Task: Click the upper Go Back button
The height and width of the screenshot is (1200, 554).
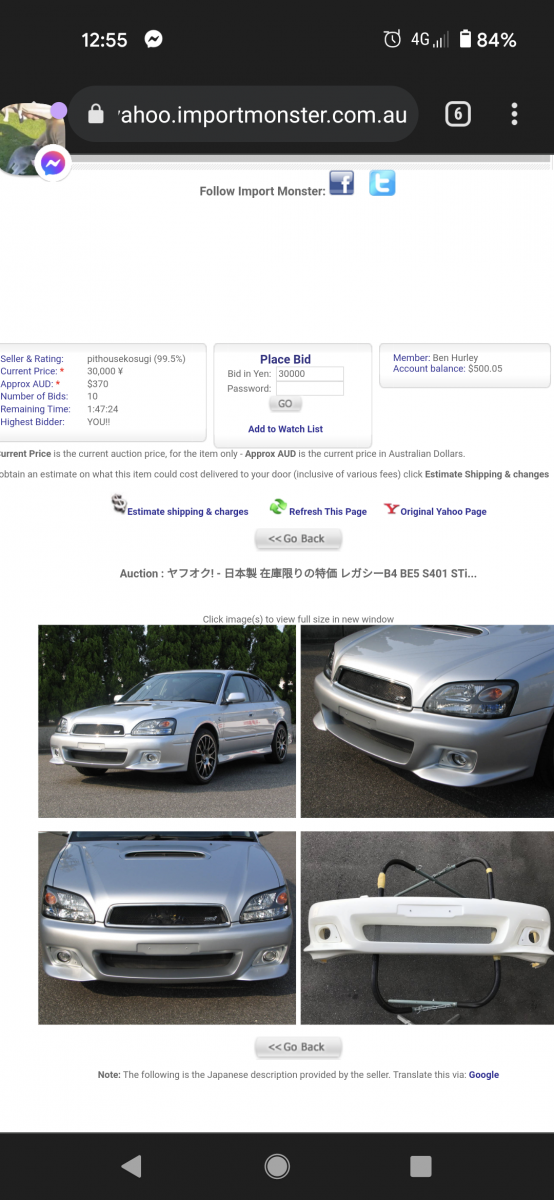Action: (x=298, y=539)
